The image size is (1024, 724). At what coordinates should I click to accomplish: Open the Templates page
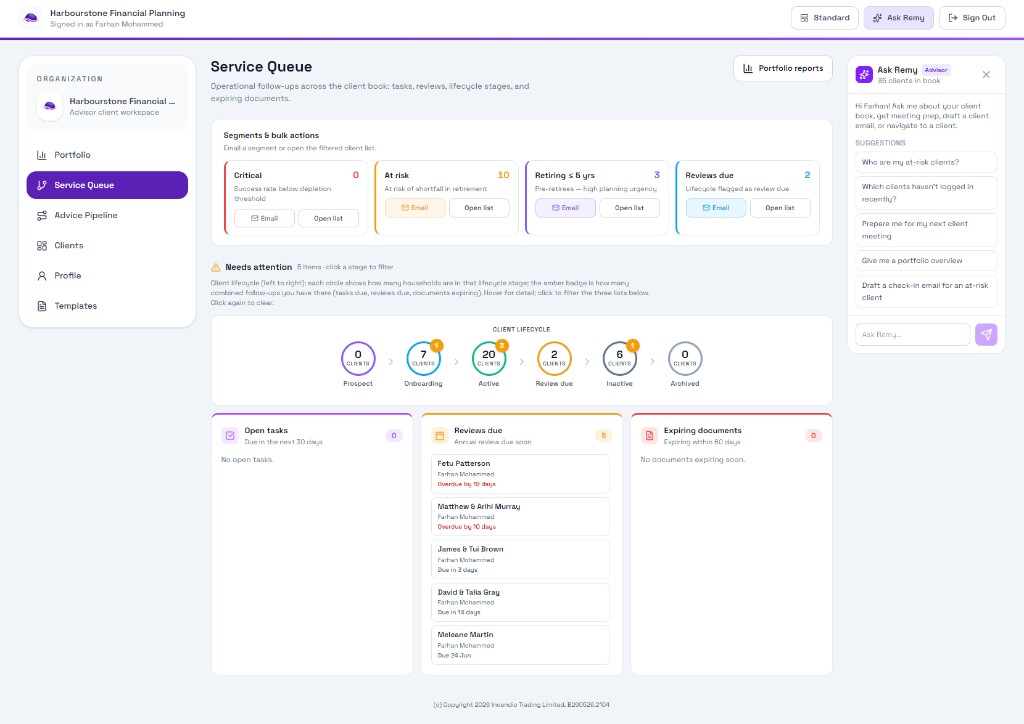(x=107, y=306)
